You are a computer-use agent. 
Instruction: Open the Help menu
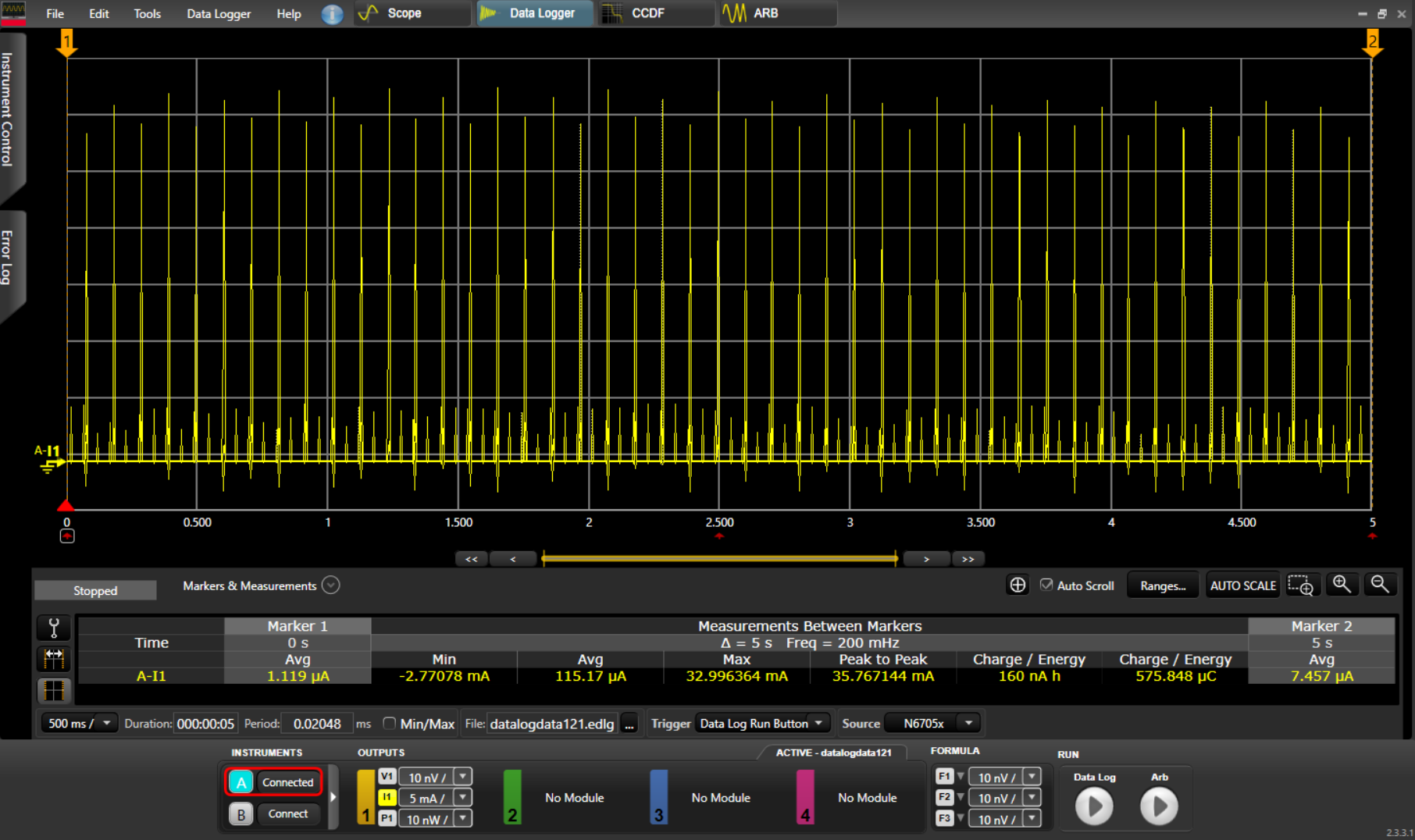tap(289, 14)
